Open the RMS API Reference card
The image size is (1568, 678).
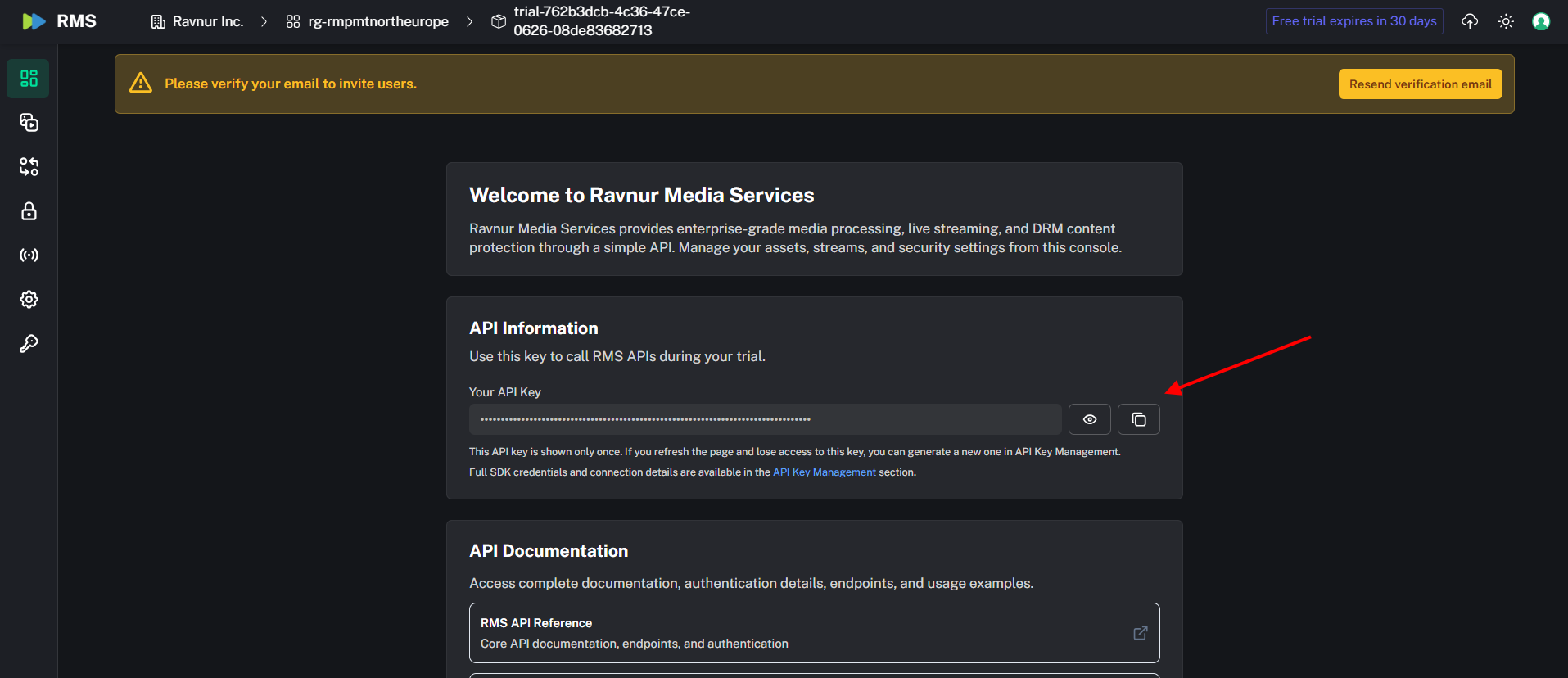(815, 633)
